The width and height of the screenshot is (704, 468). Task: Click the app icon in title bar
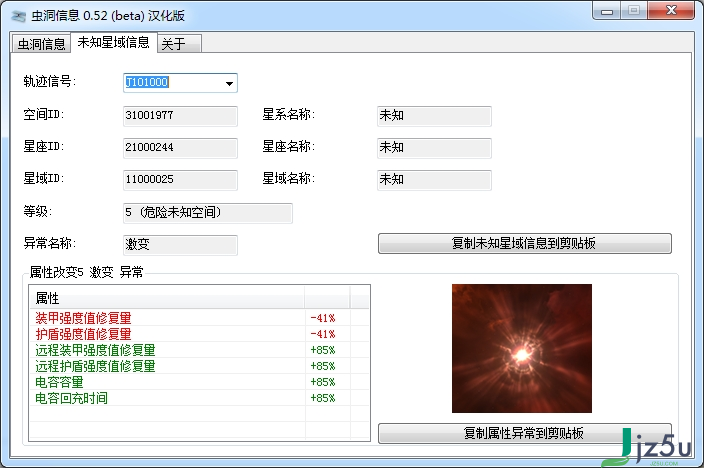tap(18, 17)
